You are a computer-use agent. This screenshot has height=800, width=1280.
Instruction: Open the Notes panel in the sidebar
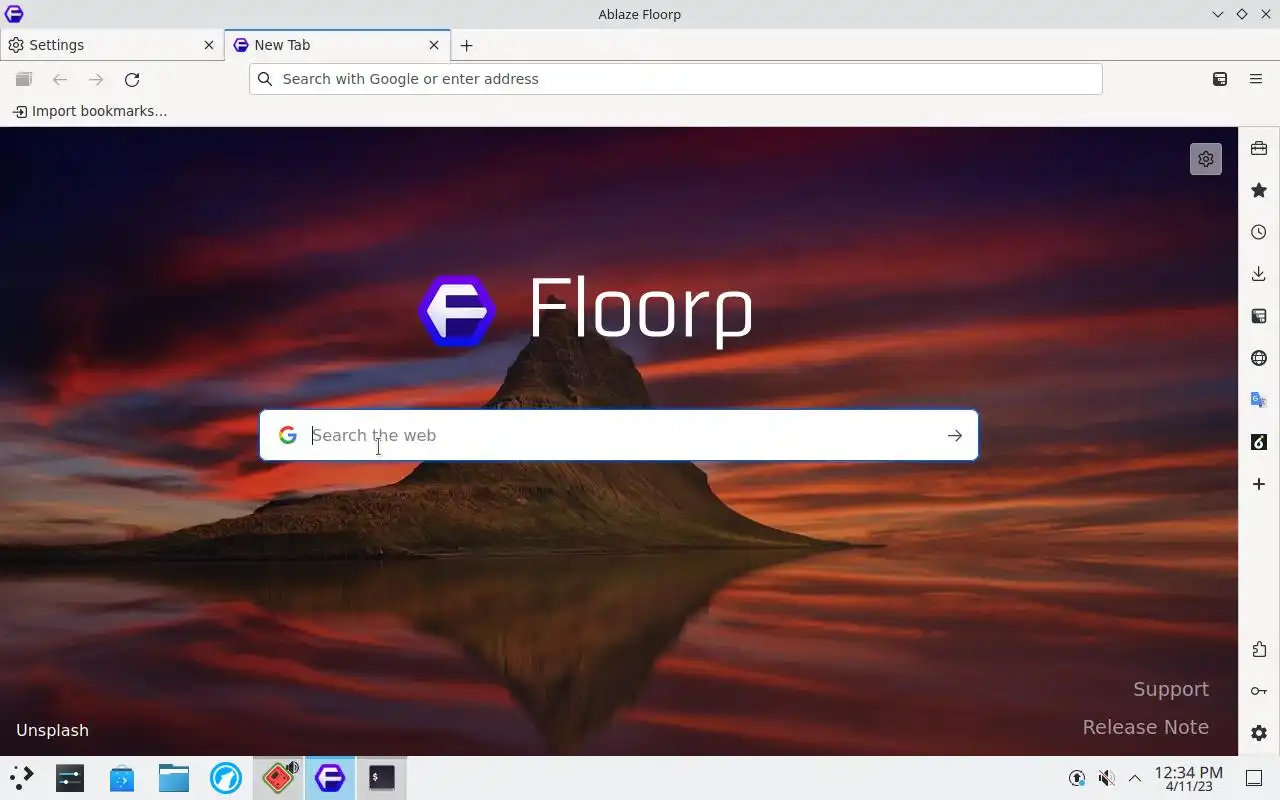(x=1259, y=316)
